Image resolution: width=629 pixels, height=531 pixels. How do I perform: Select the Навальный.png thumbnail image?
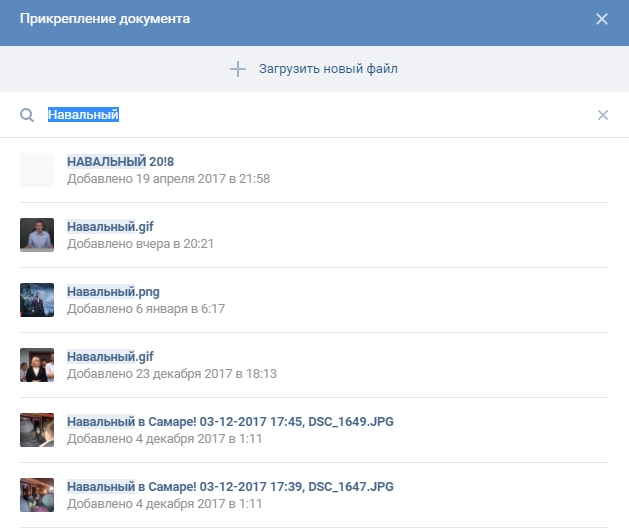pyautogui.click(x=37, y=300)
